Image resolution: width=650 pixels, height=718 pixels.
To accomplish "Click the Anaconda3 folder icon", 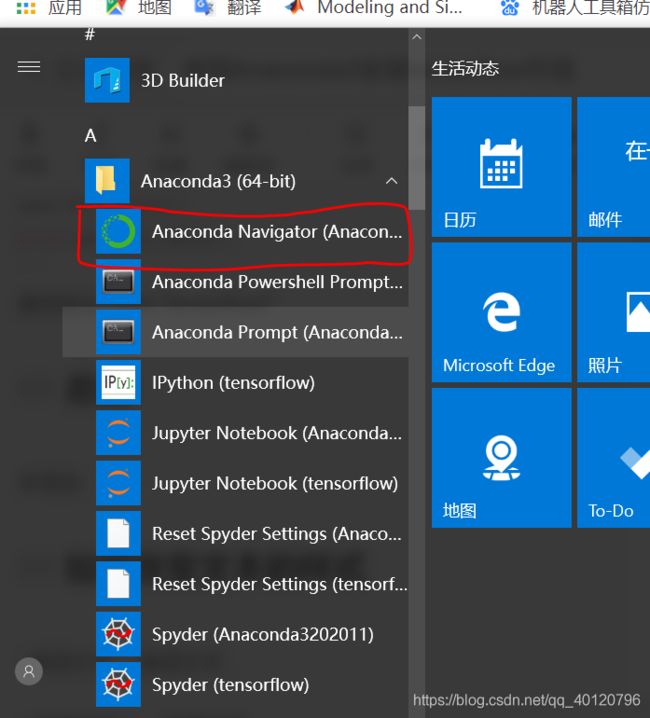I will (107, 181).
